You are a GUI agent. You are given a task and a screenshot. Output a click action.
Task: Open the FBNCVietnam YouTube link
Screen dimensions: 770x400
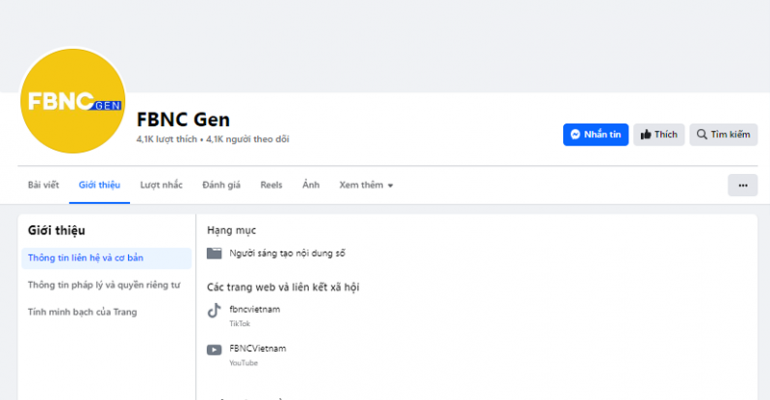[257, 348]
